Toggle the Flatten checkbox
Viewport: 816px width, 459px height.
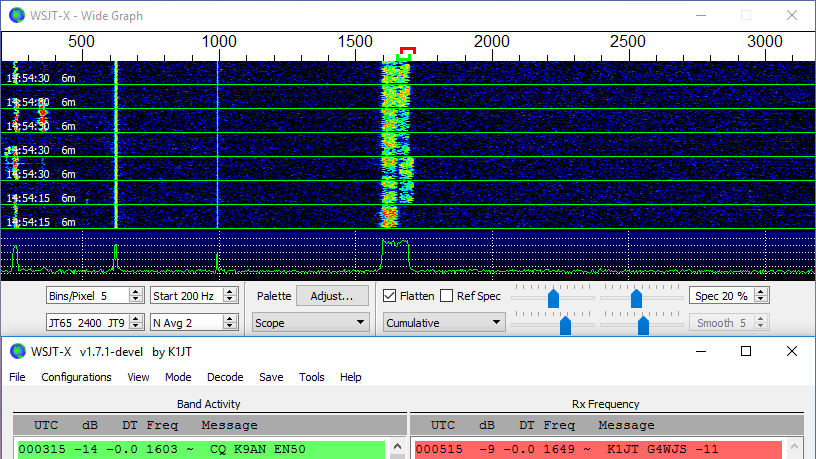tap(389, 296)
